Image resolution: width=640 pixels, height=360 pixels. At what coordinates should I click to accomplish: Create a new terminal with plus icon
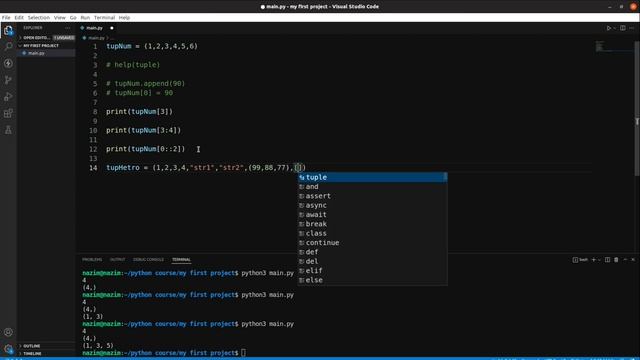click(593, 260)
